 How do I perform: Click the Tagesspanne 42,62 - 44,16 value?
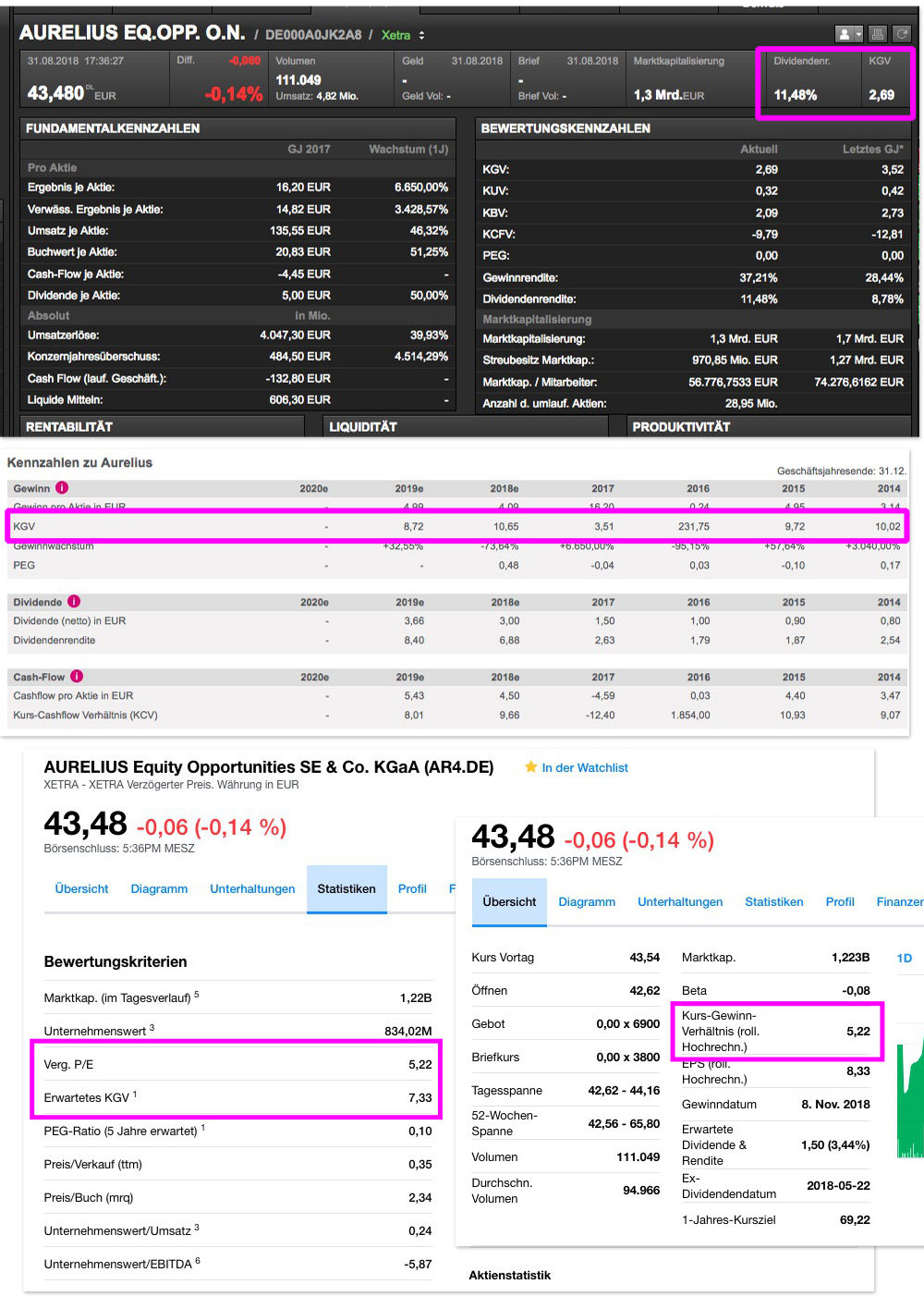click(x=624, y=1091)
